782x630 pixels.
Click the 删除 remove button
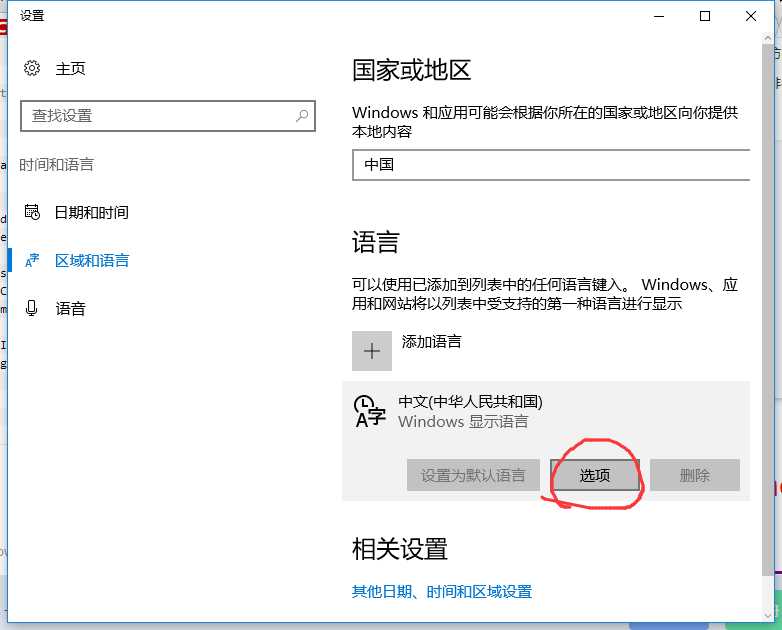[x=695, y=475]
